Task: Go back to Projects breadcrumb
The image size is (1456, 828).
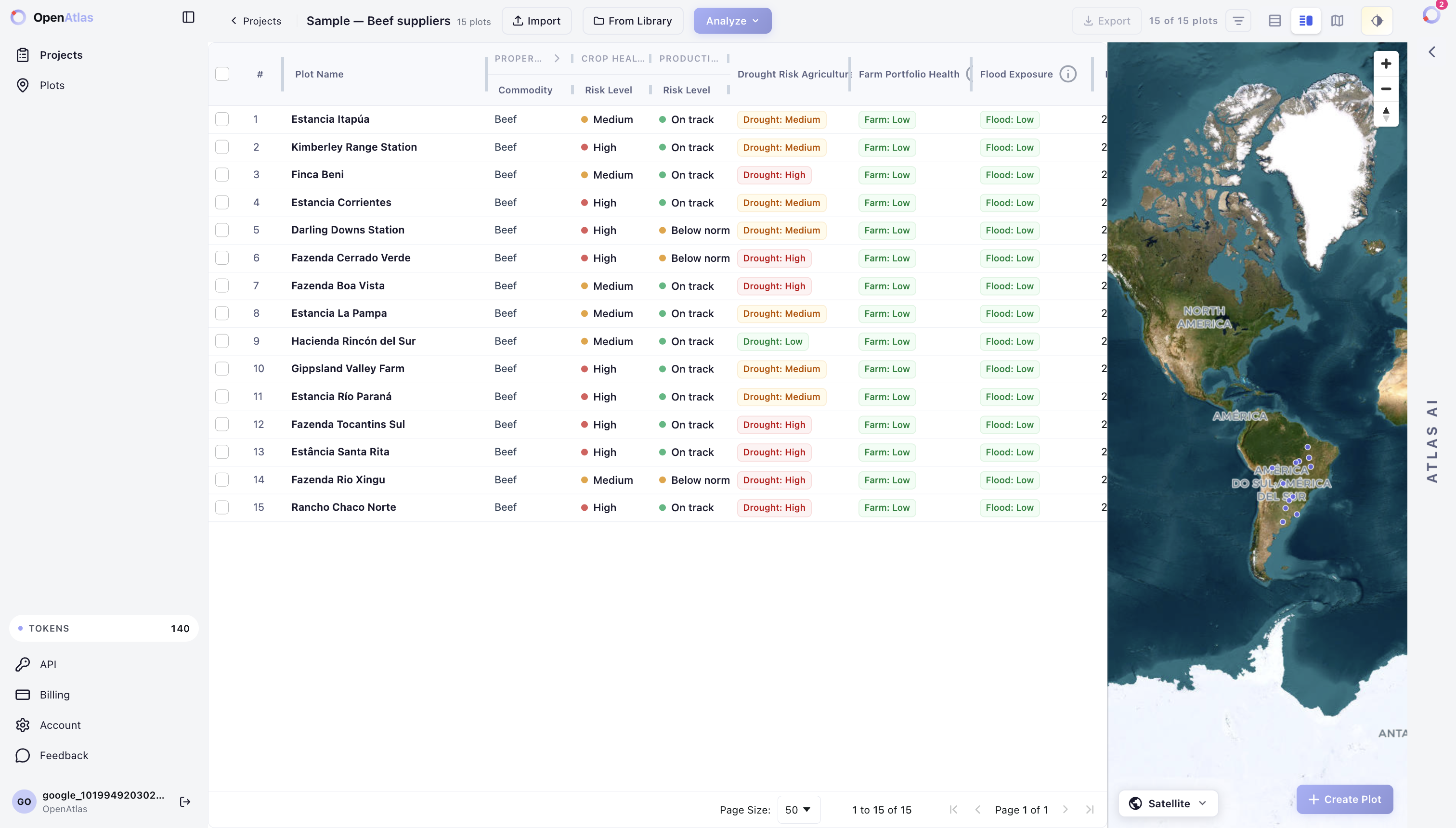Action: point(255,21)
